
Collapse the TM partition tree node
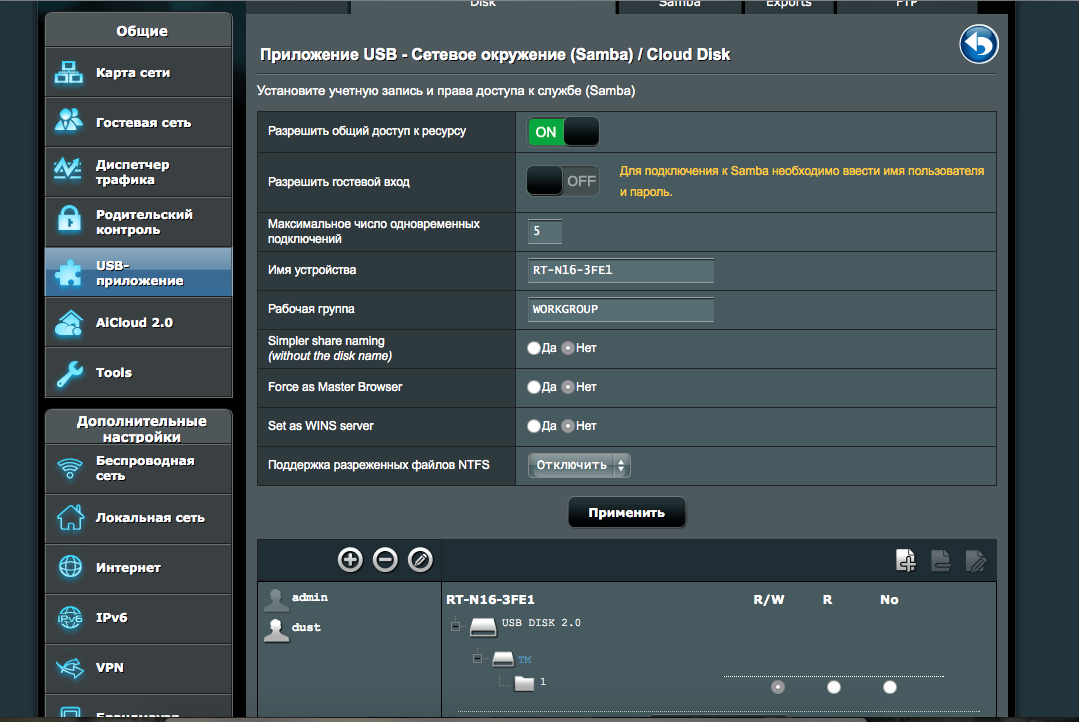tap(478, 659)
